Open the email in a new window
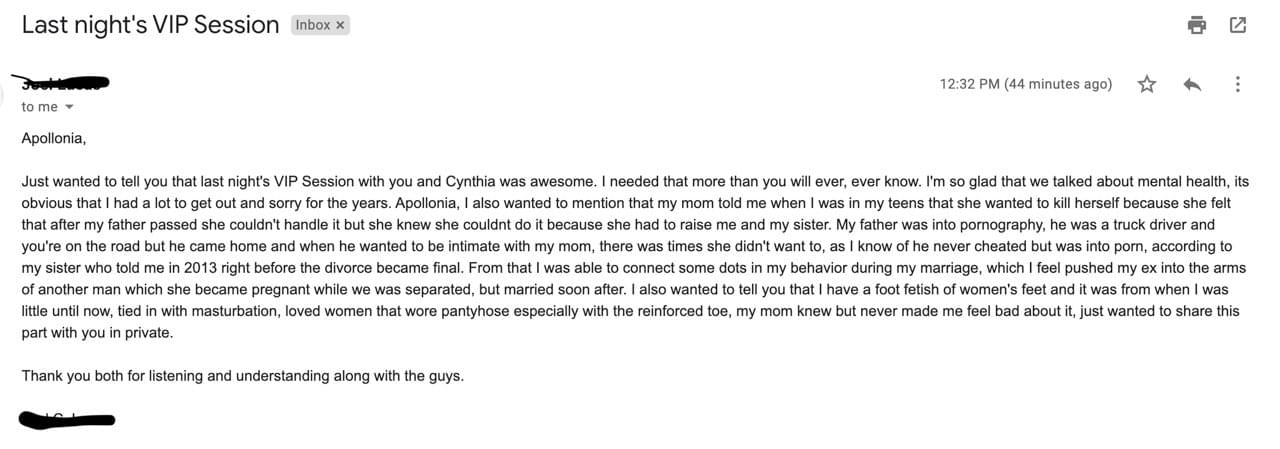The height and width of the screenshot is (449, 1280). (x=1237, y=26)
